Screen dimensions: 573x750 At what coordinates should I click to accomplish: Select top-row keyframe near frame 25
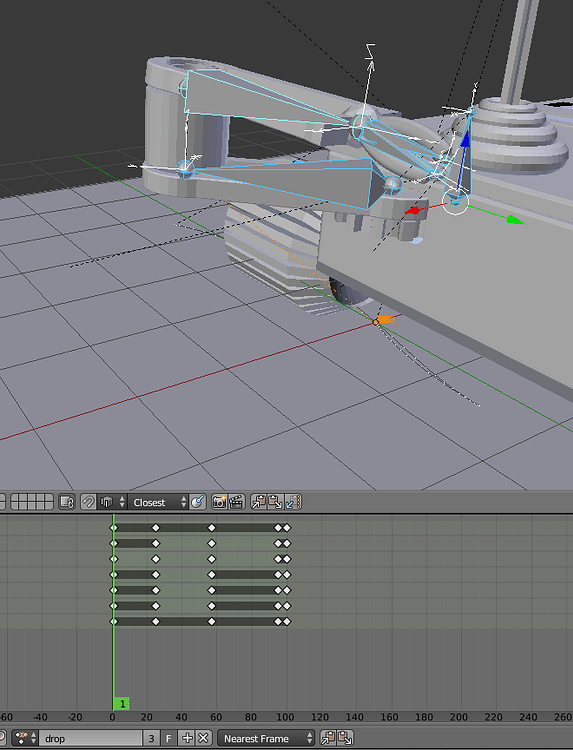click(155, 528)
